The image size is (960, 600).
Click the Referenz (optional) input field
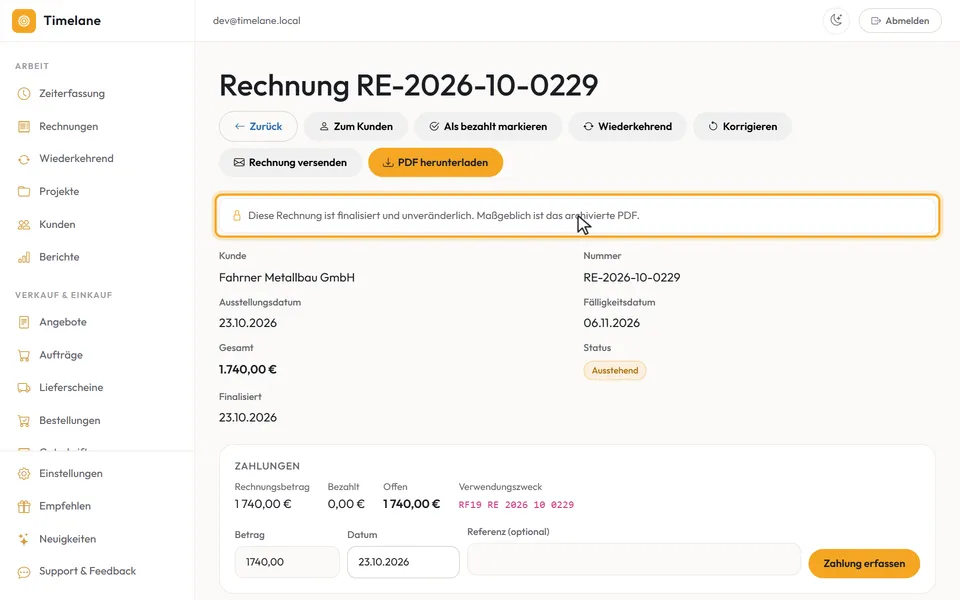(x=634, y=559)
